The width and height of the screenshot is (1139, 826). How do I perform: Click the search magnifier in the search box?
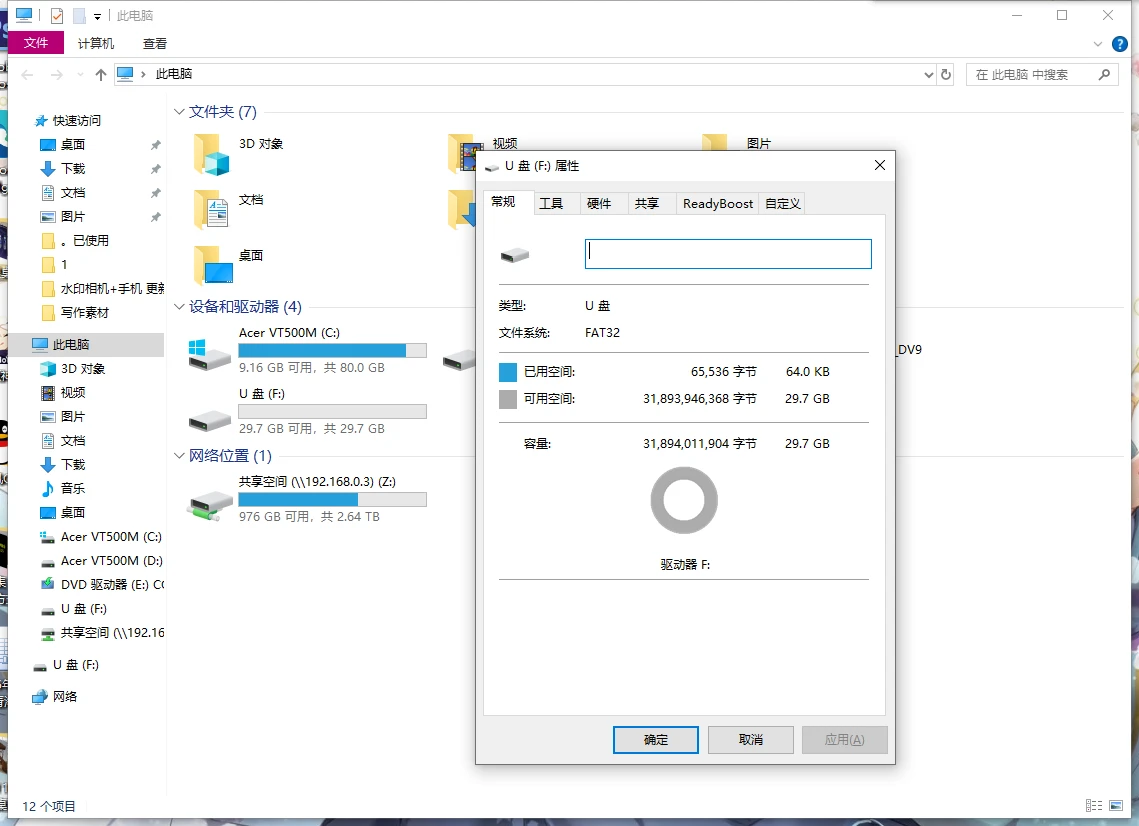click(1104, 74)
